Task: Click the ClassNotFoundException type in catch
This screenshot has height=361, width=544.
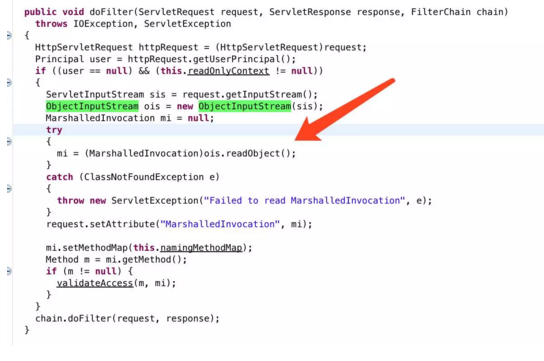Action: coord(144,177)
